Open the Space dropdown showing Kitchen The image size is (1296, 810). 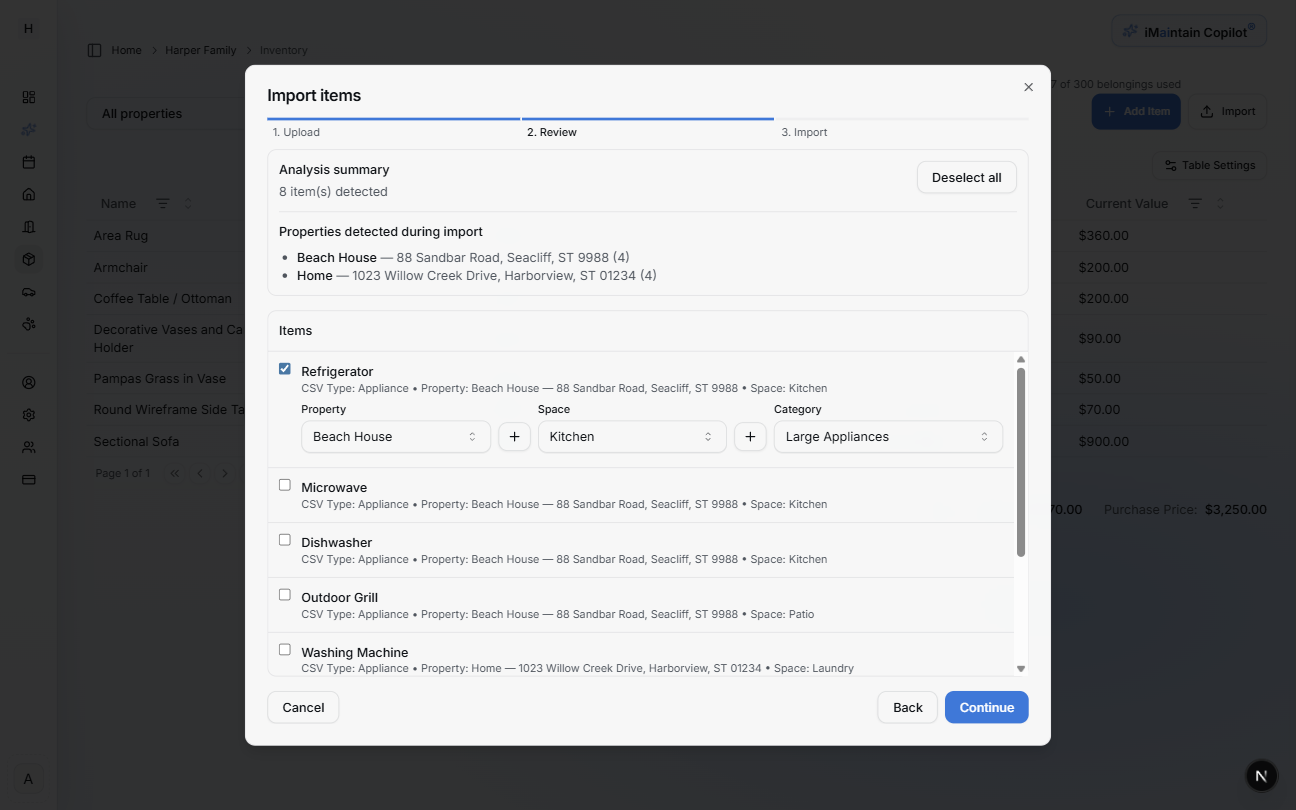click(x=632, y=436)
